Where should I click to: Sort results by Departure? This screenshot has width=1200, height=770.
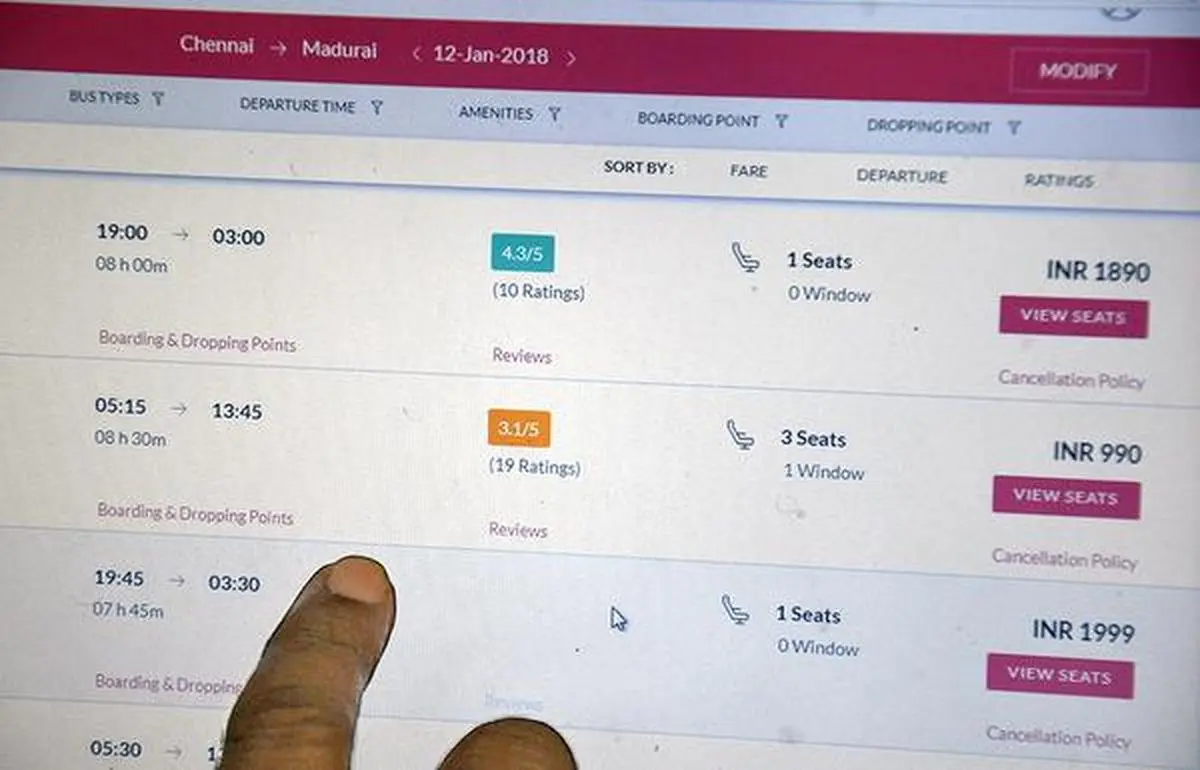[901, 176]
